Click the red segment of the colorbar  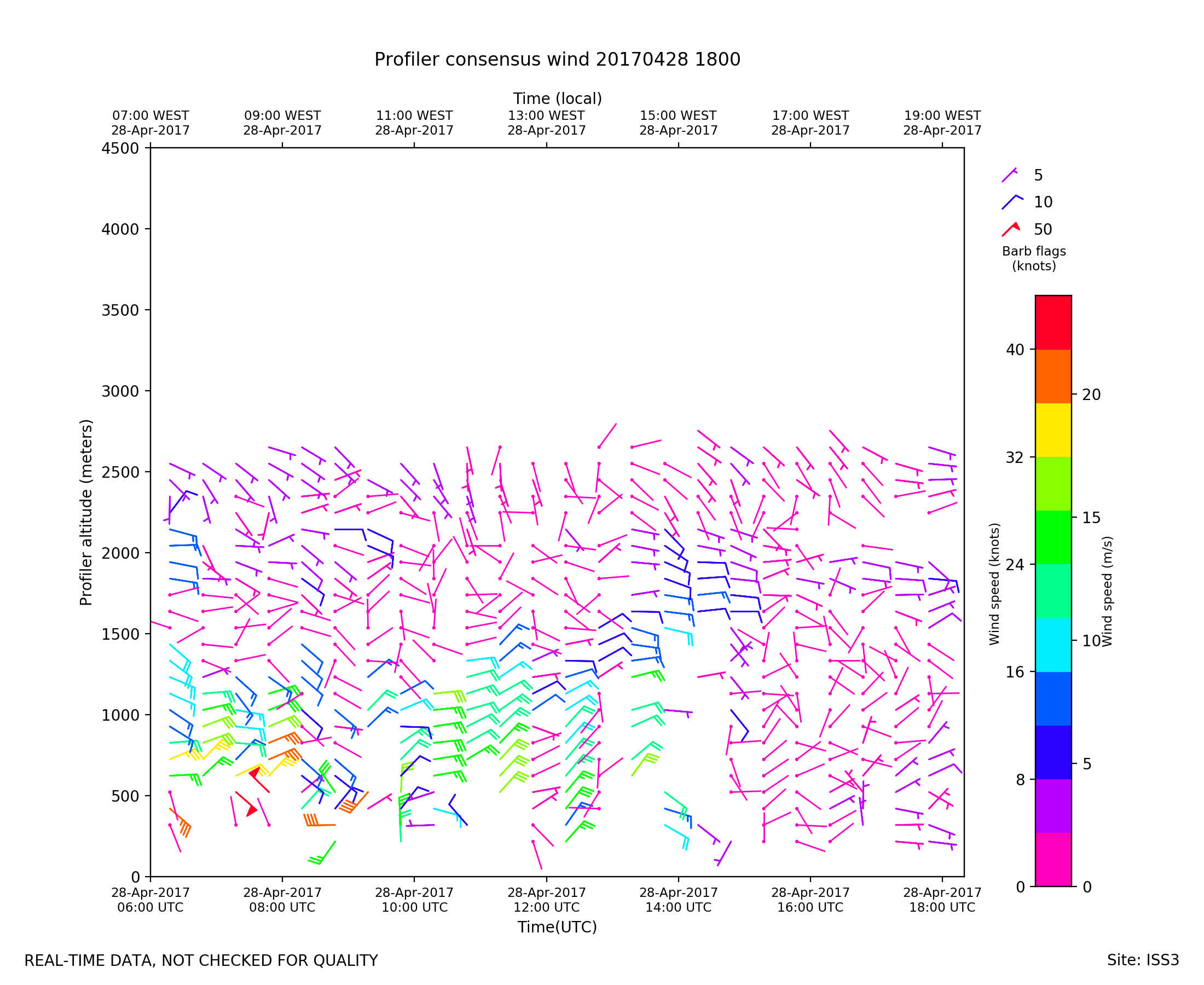pyautogui.click(x=1052, y=322)
